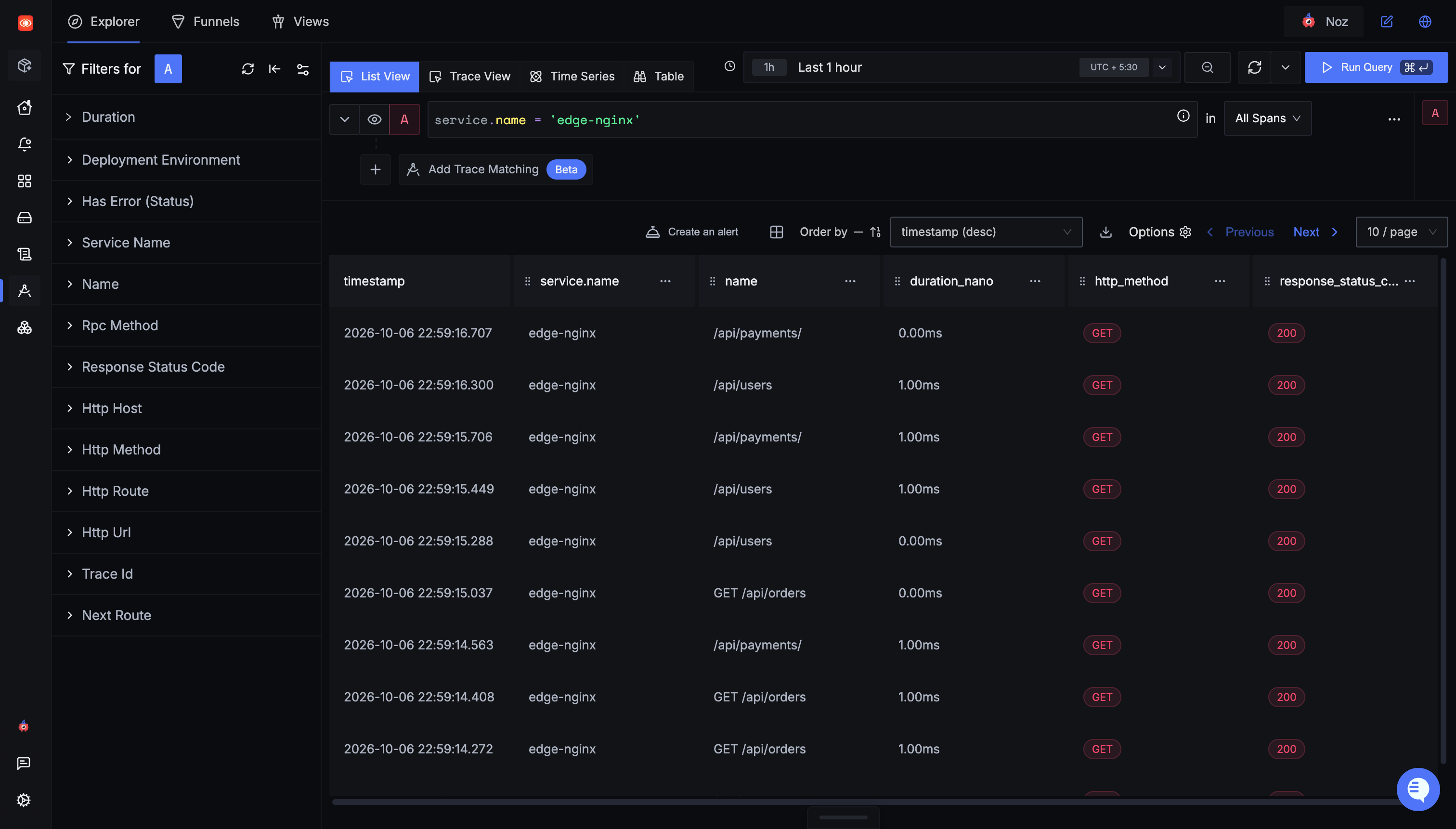The width and height of the screenshot is (1456, 829).
Task: Click the zoom out magnifier icon
Action: [1207, 67]
